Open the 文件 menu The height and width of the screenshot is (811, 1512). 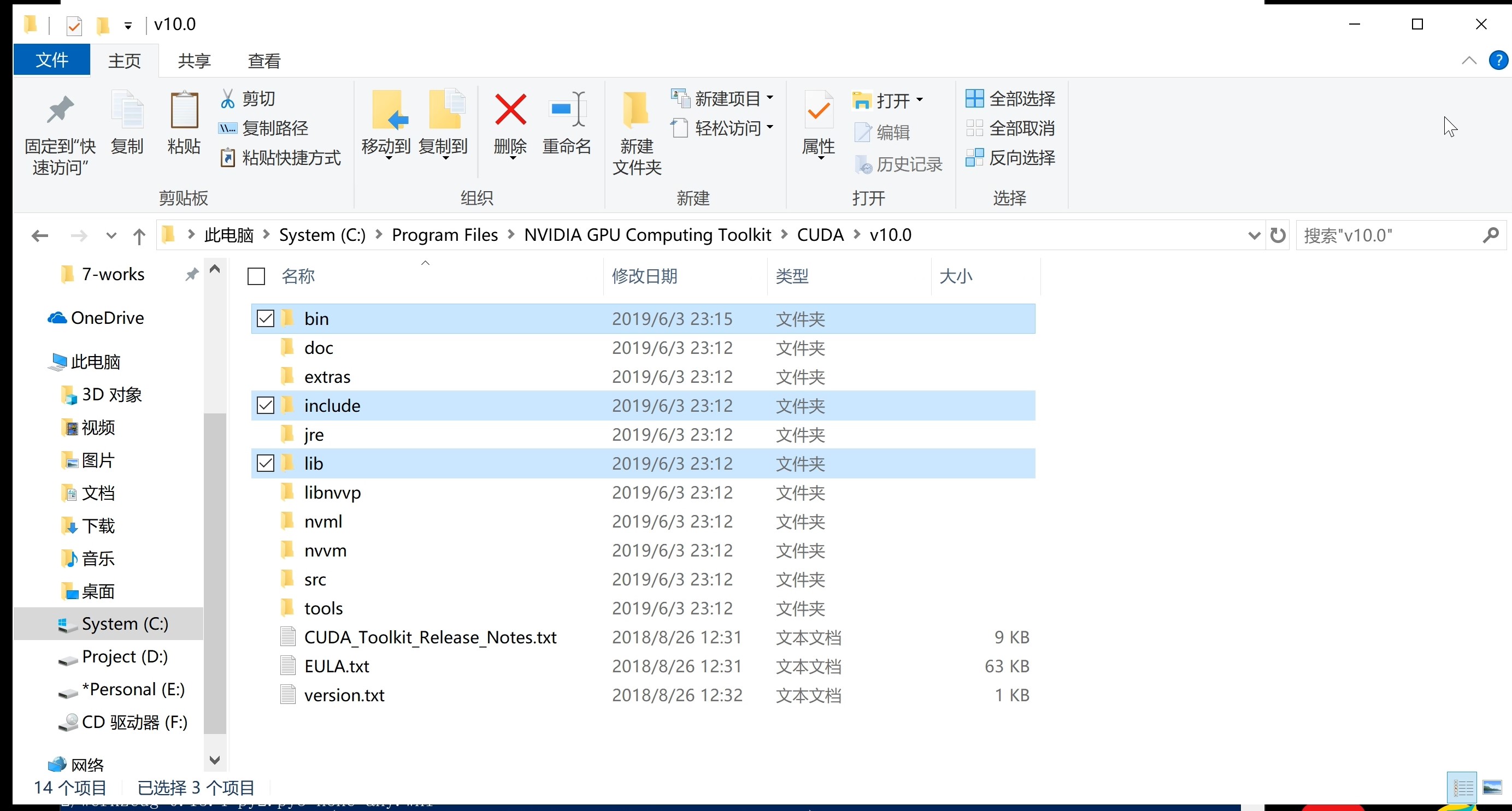point(51,60)
